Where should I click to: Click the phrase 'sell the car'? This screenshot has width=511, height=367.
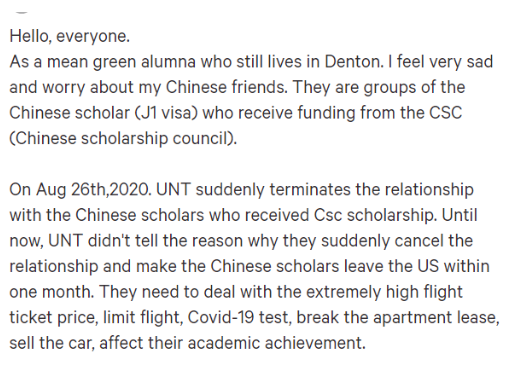pos(50,343)
